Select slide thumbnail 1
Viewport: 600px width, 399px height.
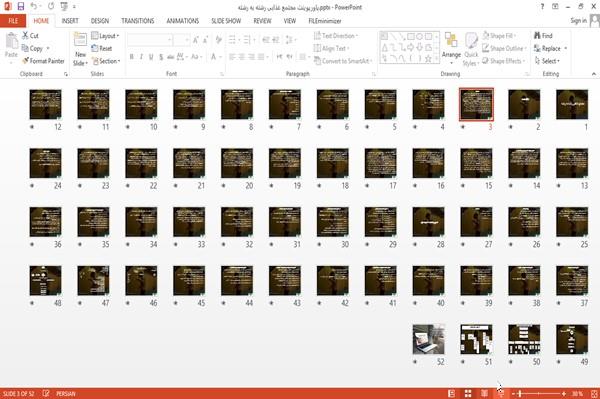click(x=572, y=104)
